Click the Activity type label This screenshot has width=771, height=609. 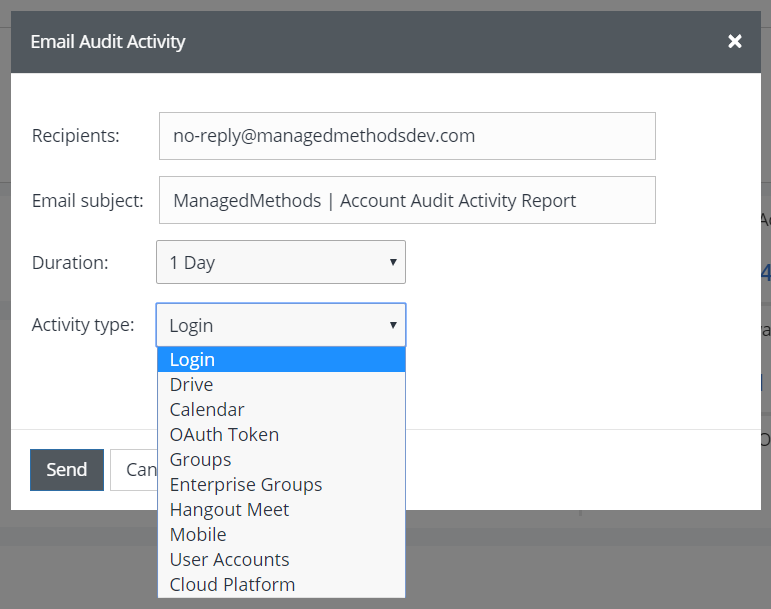[x=83, y=325]
